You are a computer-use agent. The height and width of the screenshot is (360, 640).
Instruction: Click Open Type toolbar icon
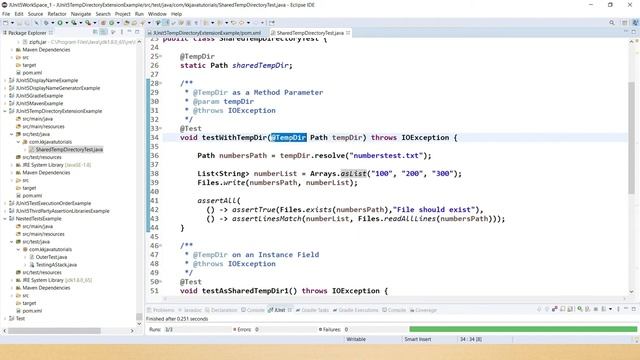[127, 23]
